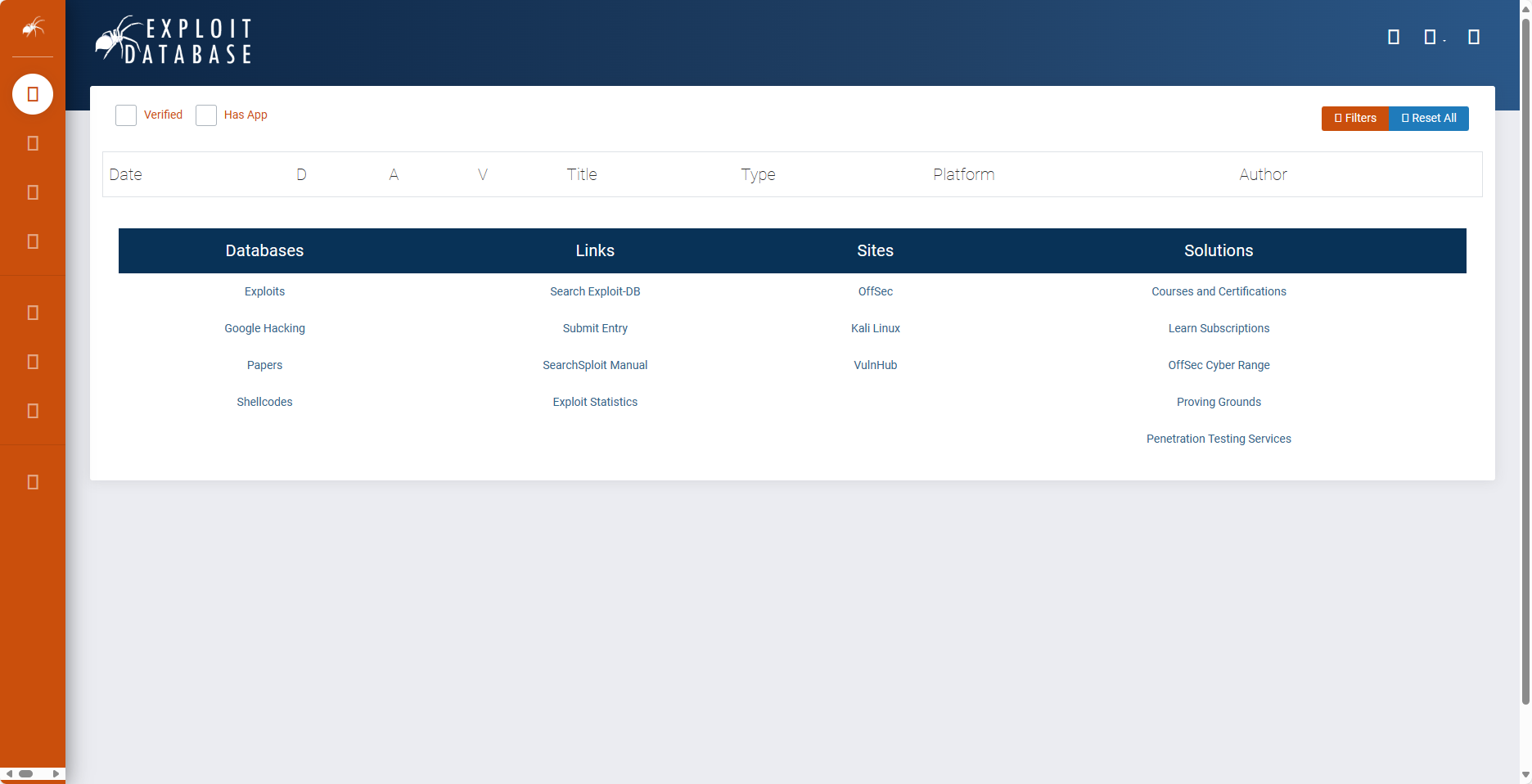The image size is (1532, 784).
Task: Open the second sidebar icon below the highlighted one
Action: [33, 192]
